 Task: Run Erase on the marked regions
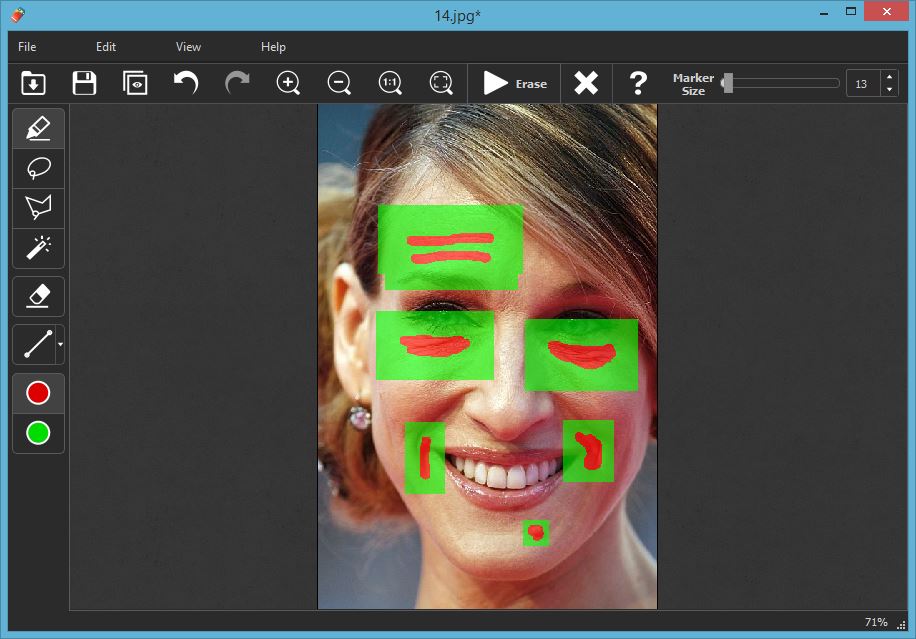tap(512, 83)
